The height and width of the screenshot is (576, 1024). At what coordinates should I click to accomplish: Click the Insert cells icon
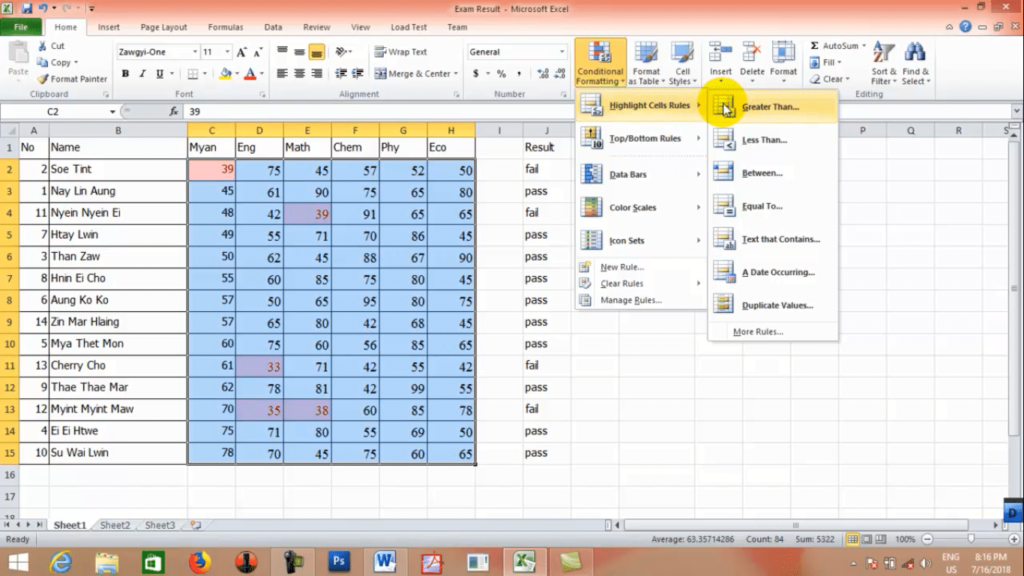(720, 54)
